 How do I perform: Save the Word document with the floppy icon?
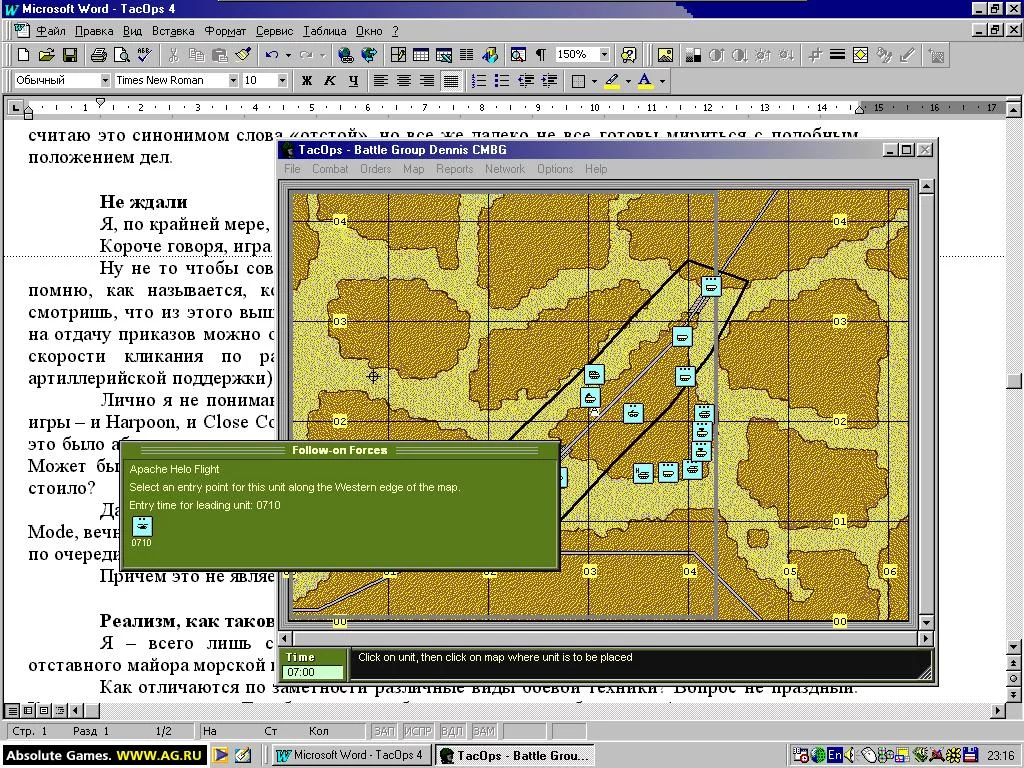[x=69, y=55]
